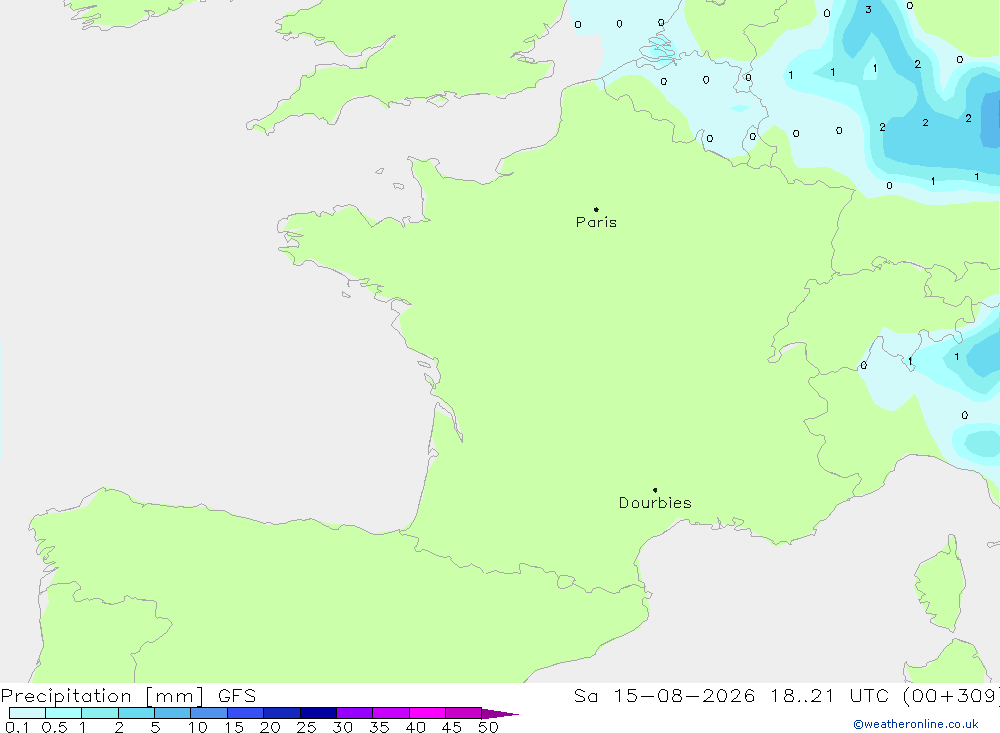Pick the dark navy 25–30 legend swatch
This screenshot has height=733, width=1000.
[318, 713]
